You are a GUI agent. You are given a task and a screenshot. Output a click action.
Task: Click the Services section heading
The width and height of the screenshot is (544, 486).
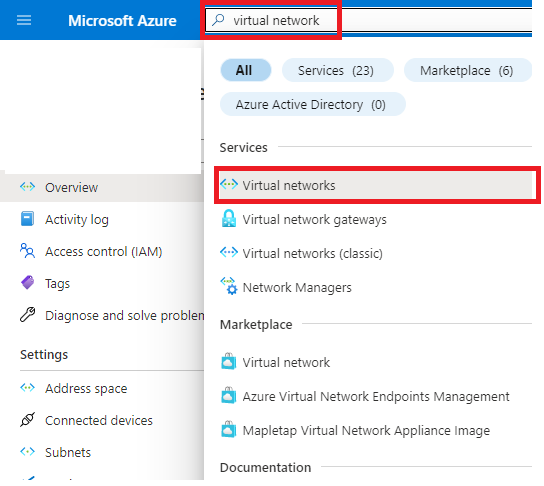(x=244, y=147)
